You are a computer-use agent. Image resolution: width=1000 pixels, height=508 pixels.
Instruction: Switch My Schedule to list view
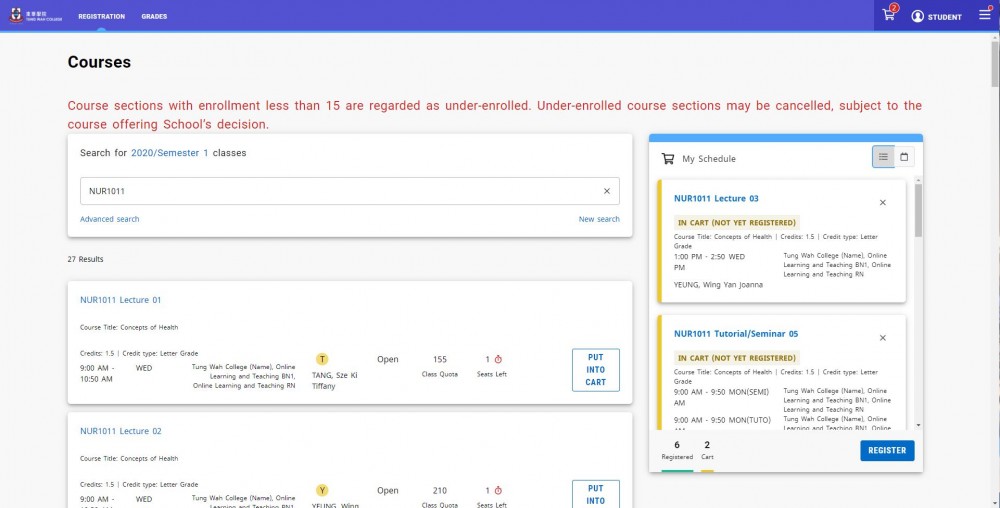(x=883, y=157)
